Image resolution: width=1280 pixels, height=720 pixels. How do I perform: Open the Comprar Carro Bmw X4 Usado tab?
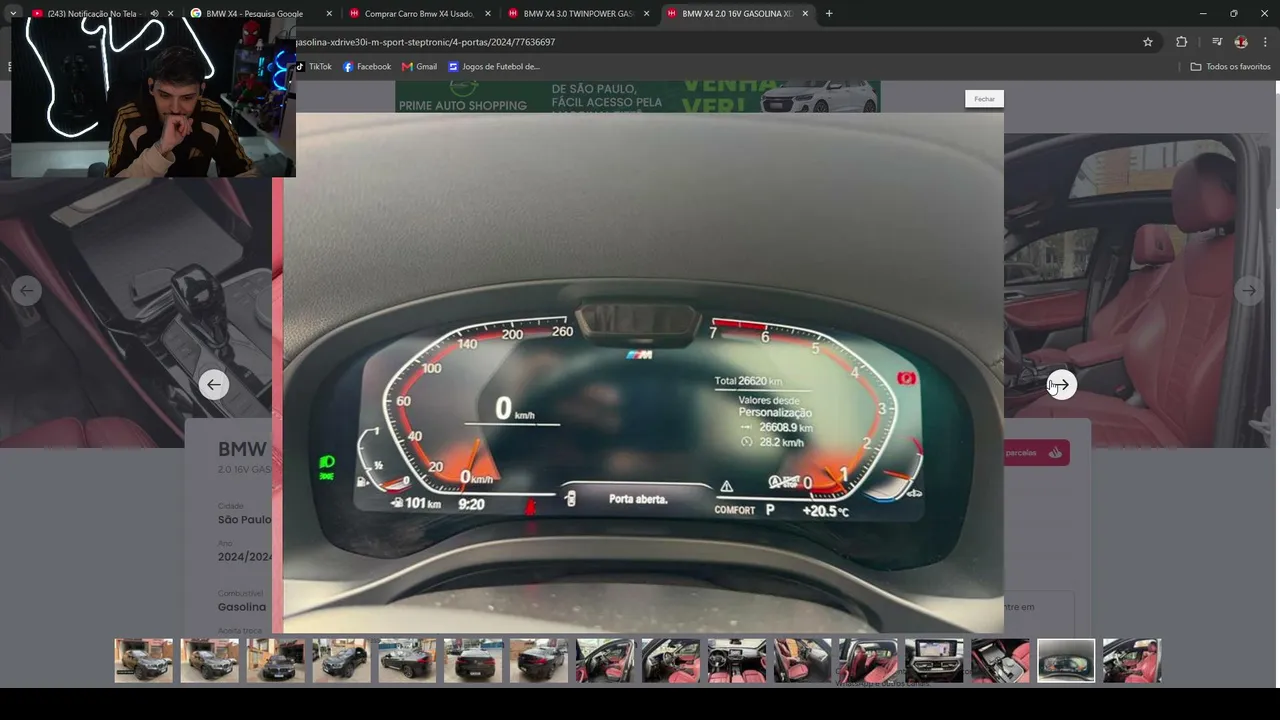point(419,14)
